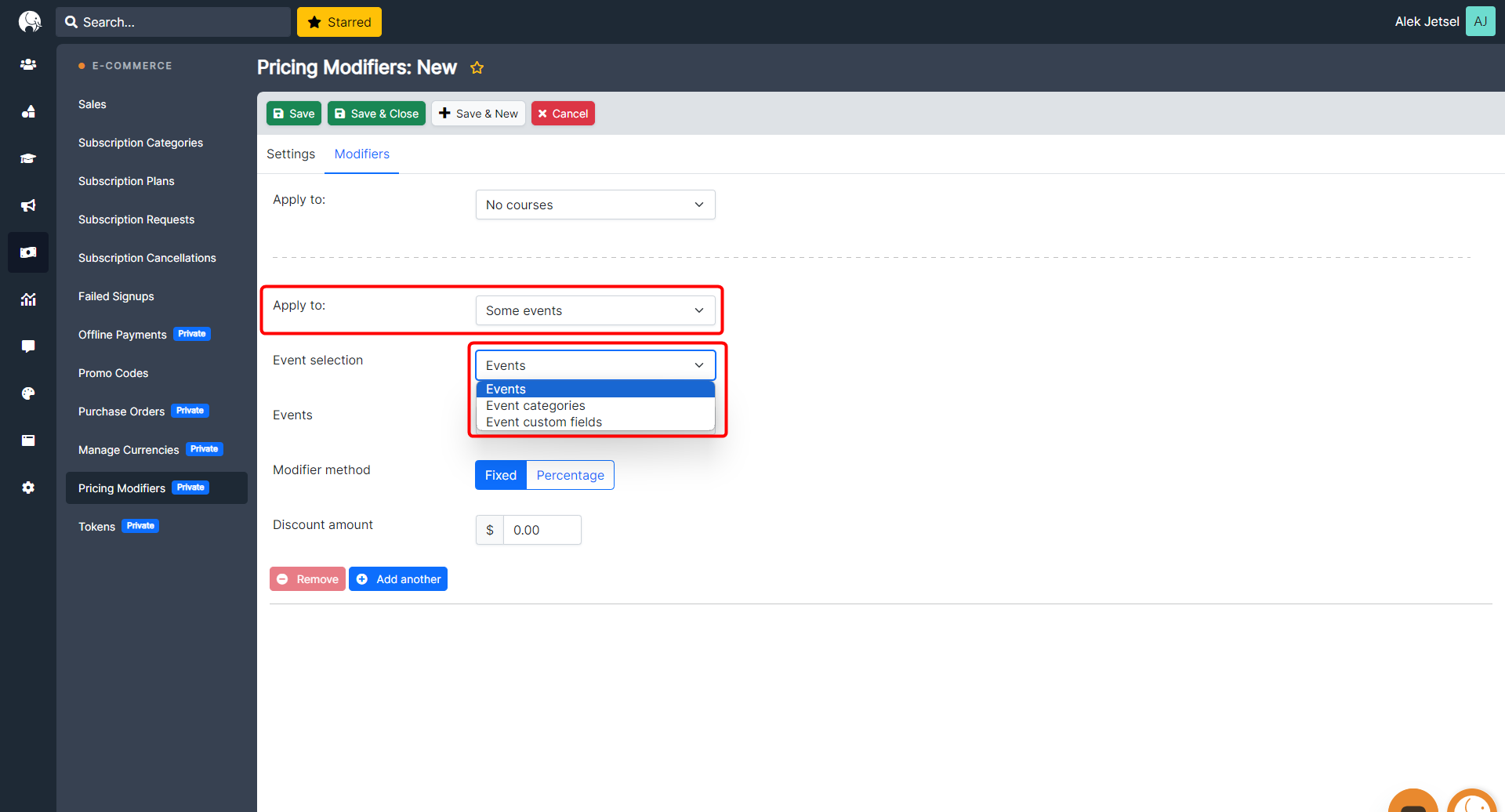Click the dollar sign currency prefix
Viewport: 1505px width, 812px height.
[490, 530]
